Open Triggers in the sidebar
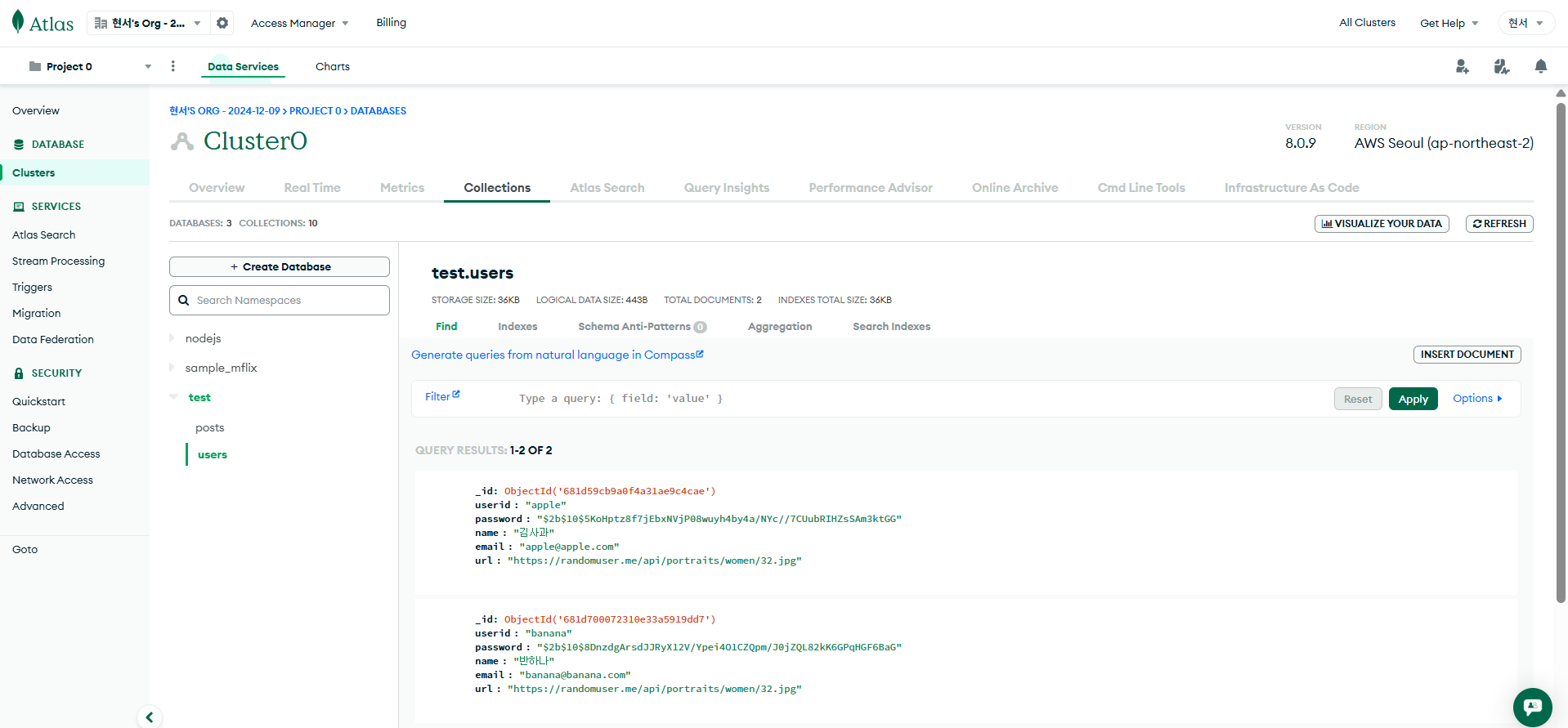 (32, 287)
